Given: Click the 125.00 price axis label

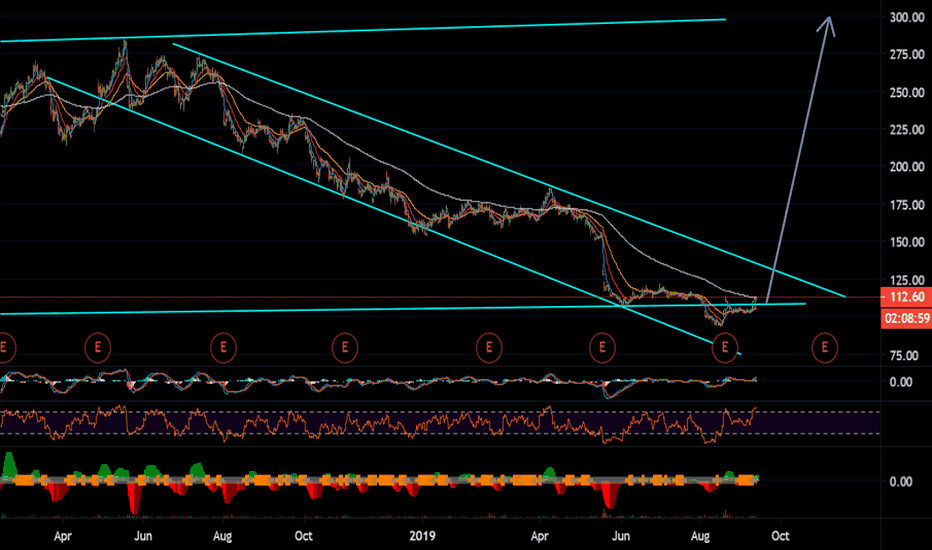Looking at the screenshot, I should click(907, 280).
